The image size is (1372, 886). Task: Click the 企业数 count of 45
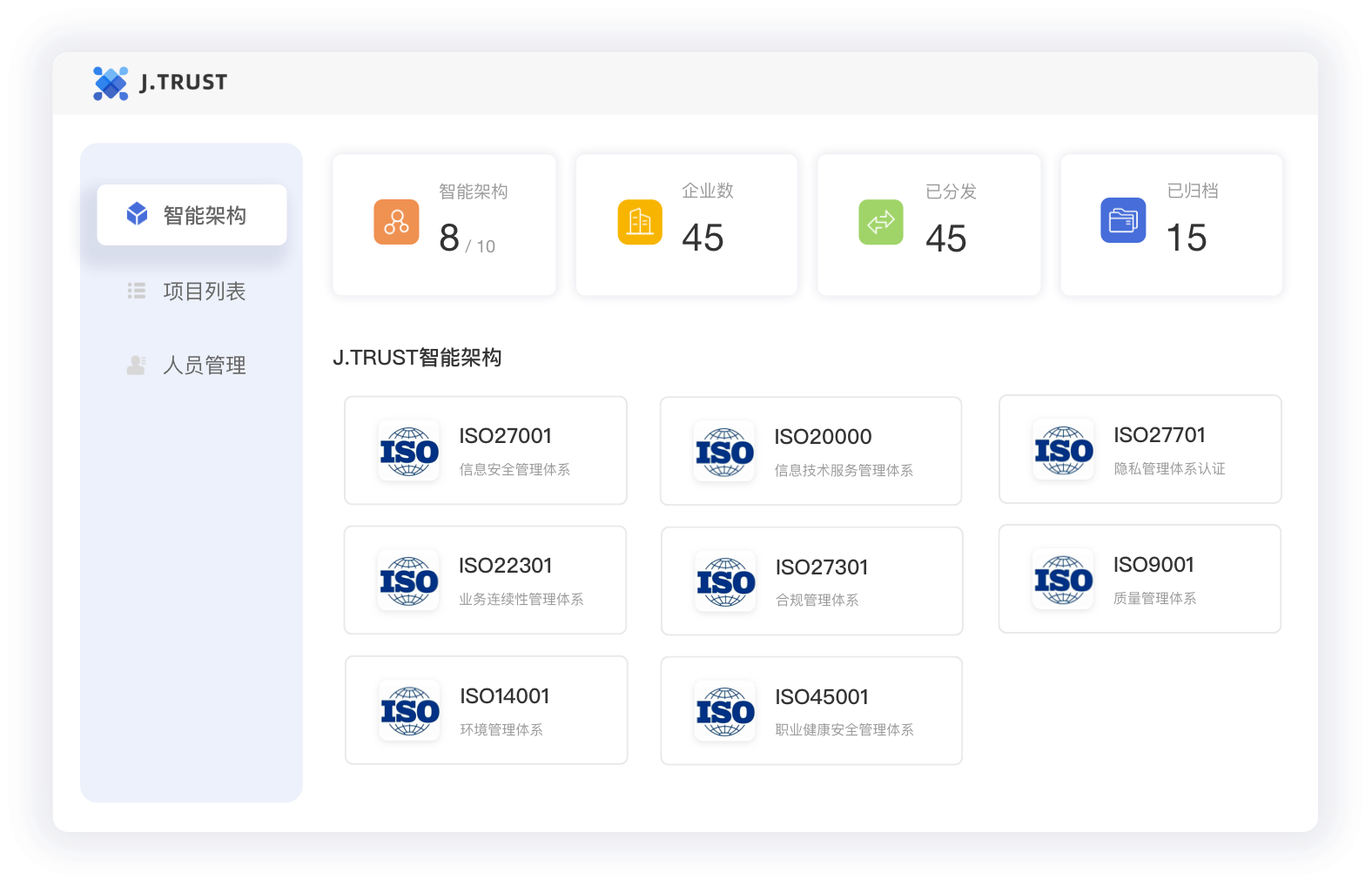click(703, 238)
